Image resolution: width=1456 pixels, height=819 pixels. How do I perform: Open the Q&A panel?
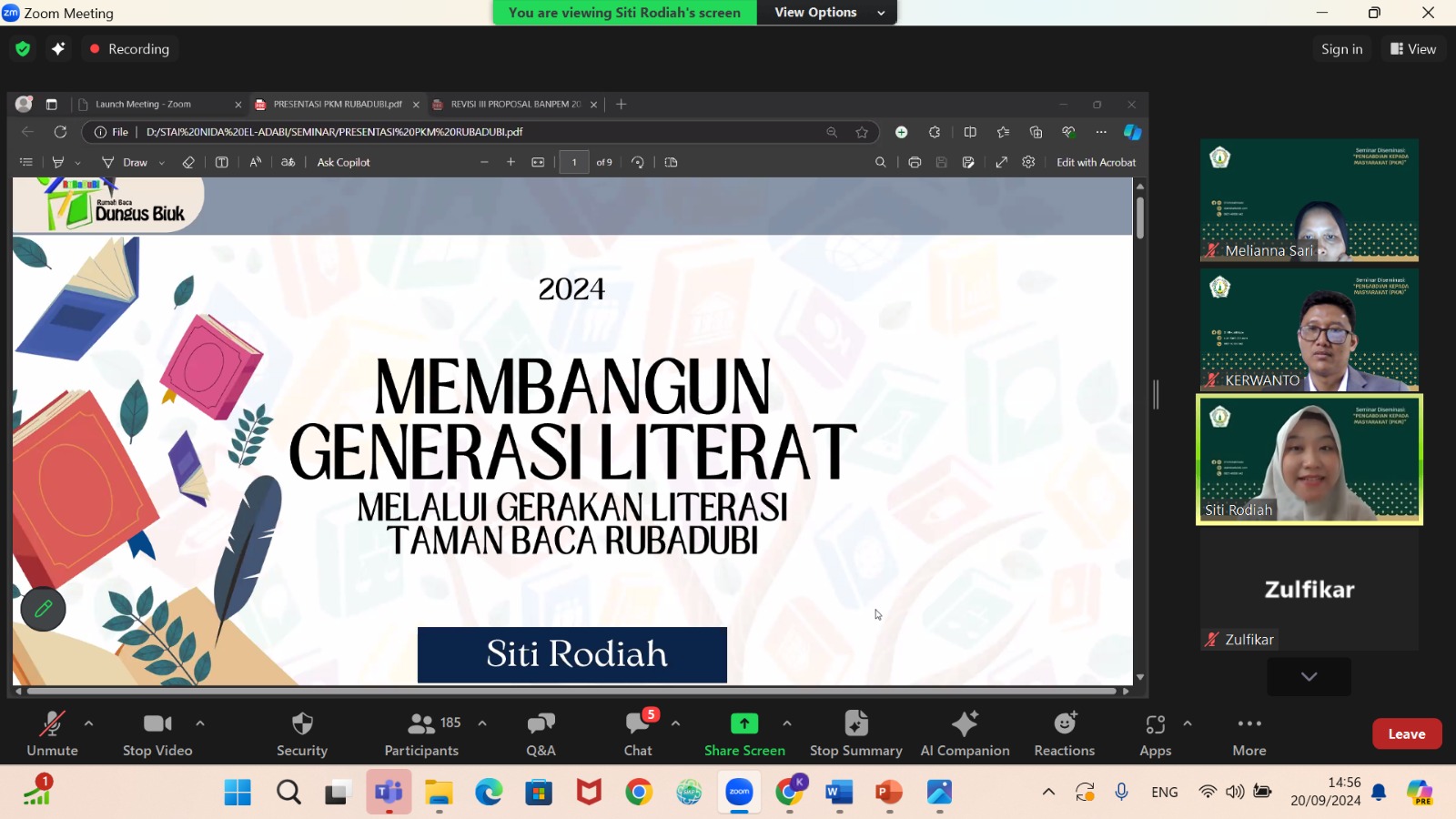[x=541, y=733]
